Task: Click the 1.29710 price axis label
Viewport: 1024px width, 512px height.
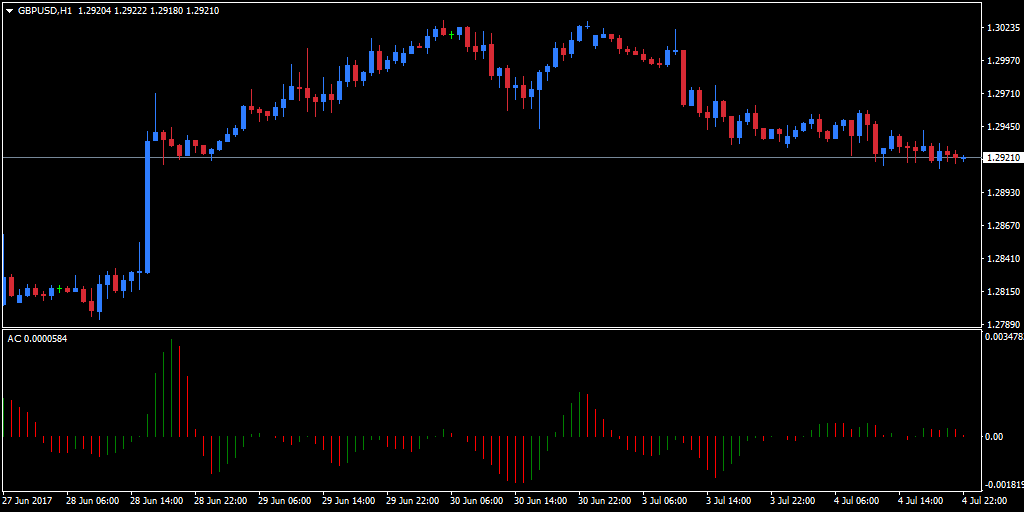Action: tap(1002, 94)
